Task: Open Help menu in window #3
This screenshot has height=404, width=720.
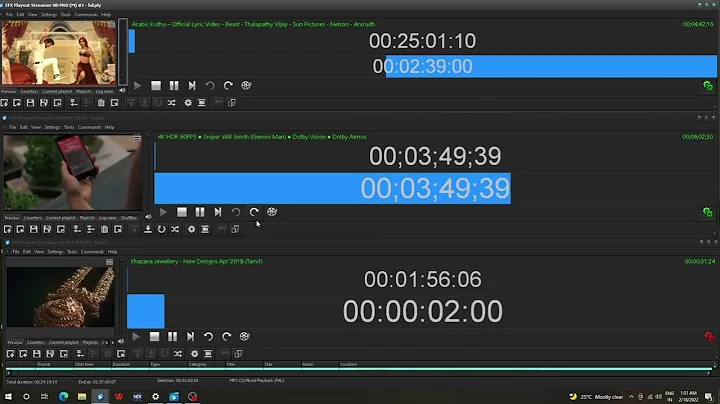Action: (x=112, y=252)
